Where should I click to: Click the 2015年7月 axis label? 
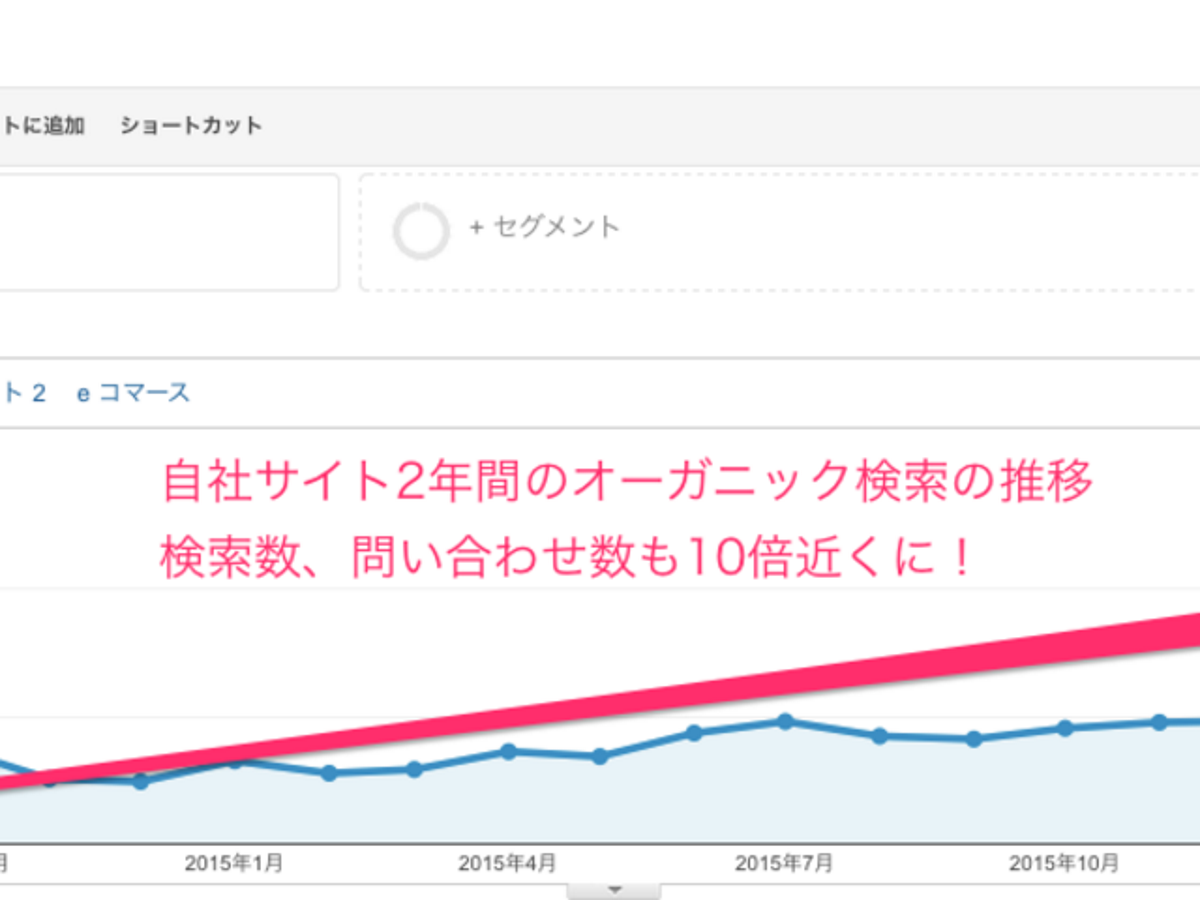coord(783,863)
